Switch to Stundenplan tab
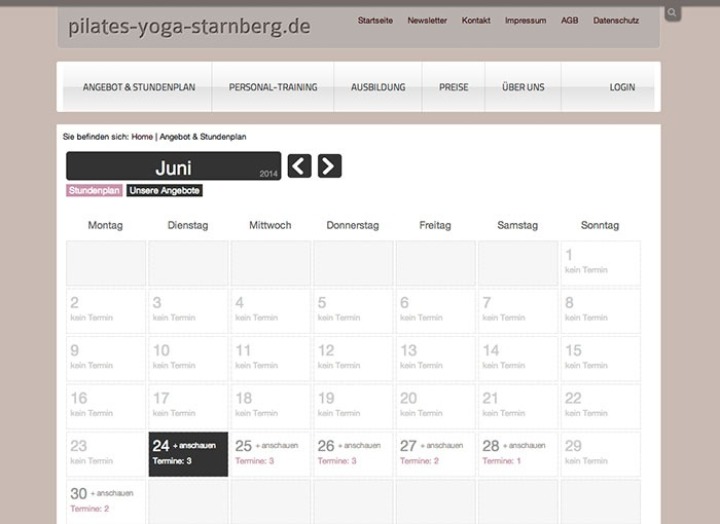Screen dimensions: 720x524 pyautogui.click(x=95, y=190)
